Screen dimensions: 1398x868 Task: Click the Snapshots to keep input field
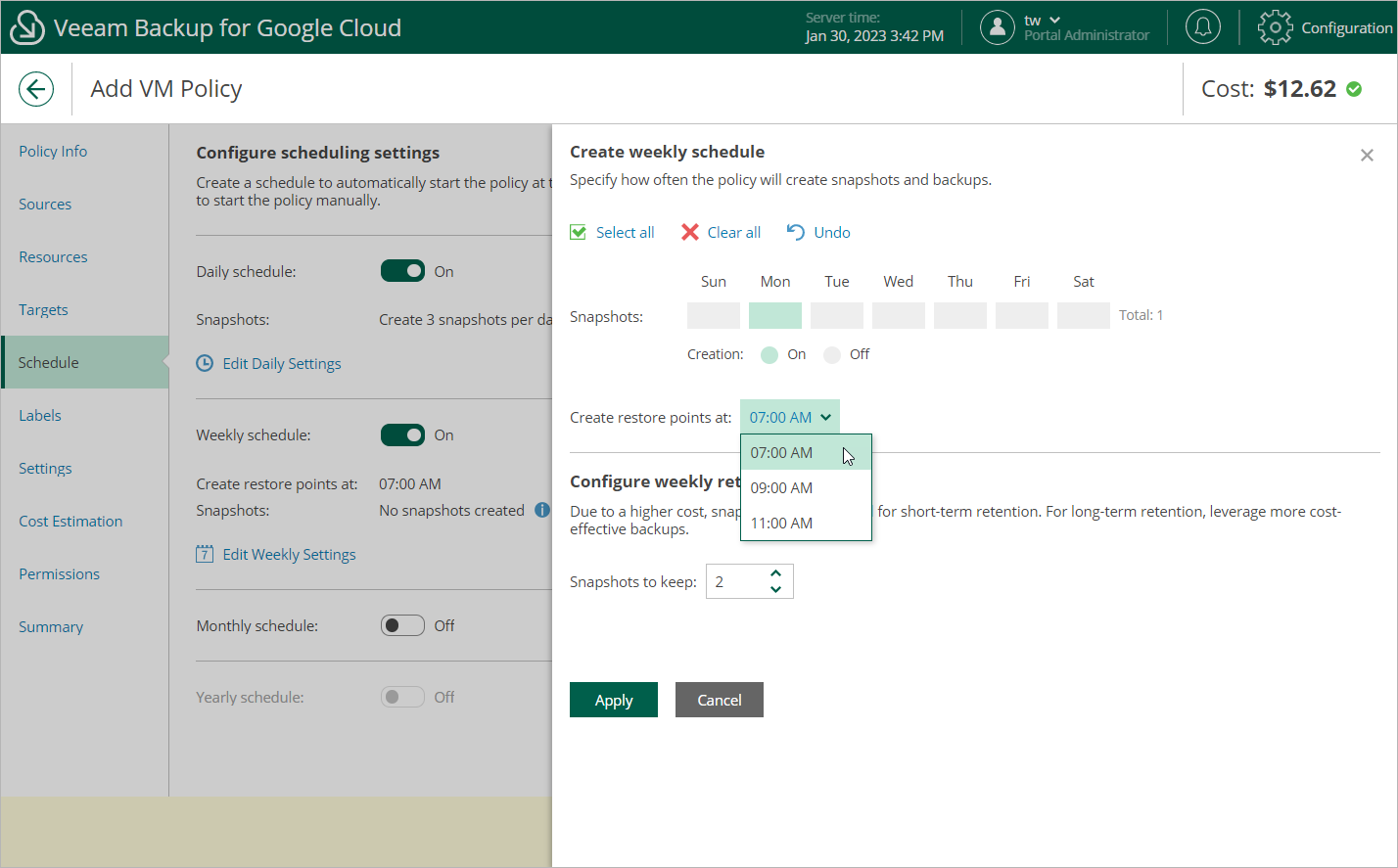[x=750, y=581]
